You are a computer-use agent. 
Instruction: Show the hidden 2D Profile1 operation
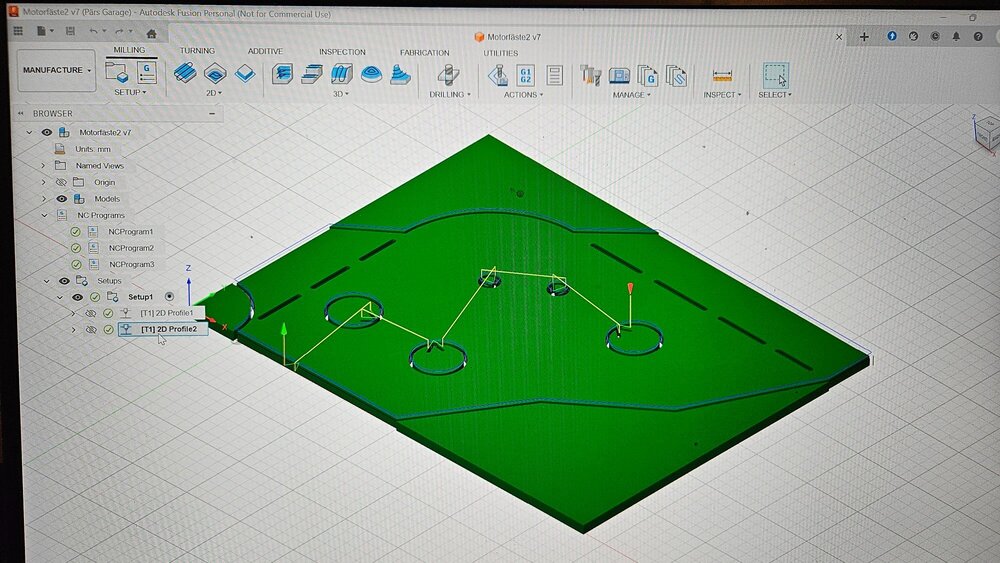tap(91, 313)
